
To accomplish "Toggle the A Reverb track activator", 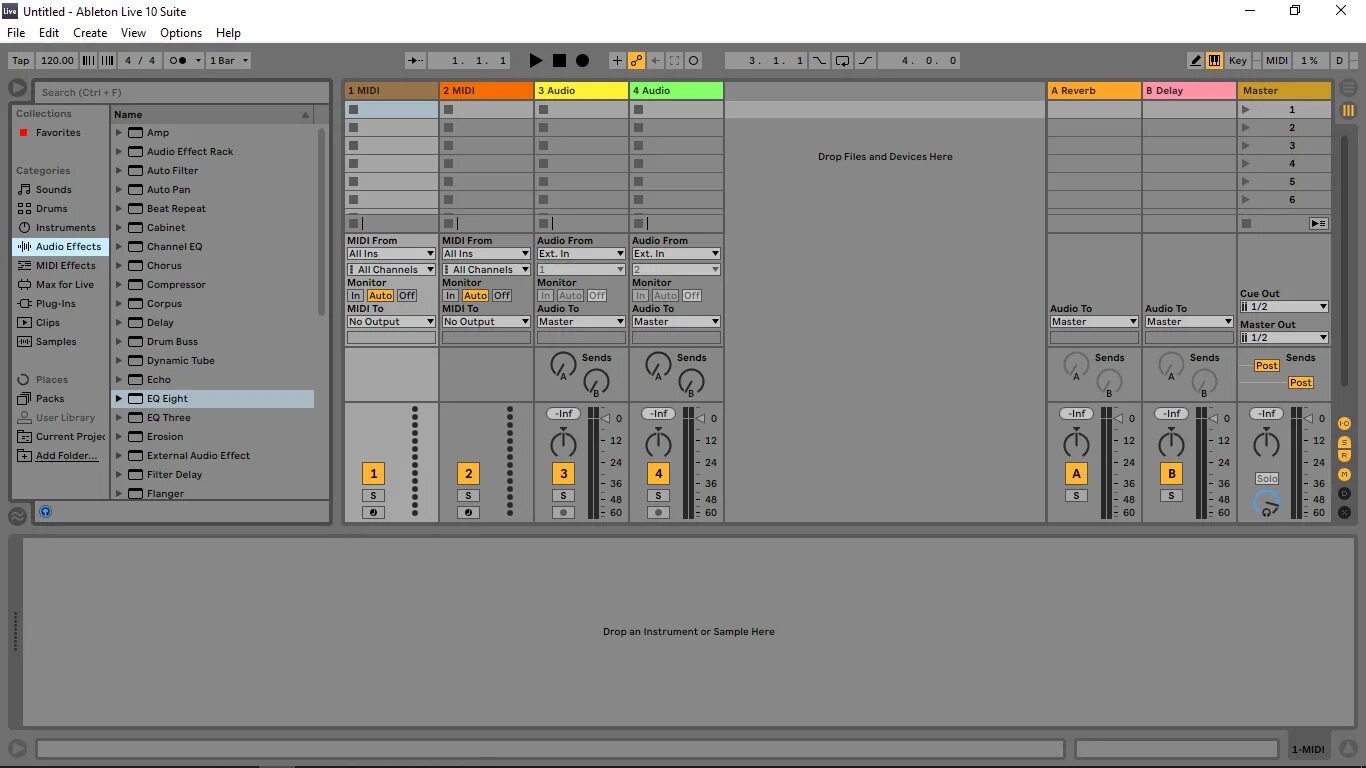I will [x=1076, y=474].
